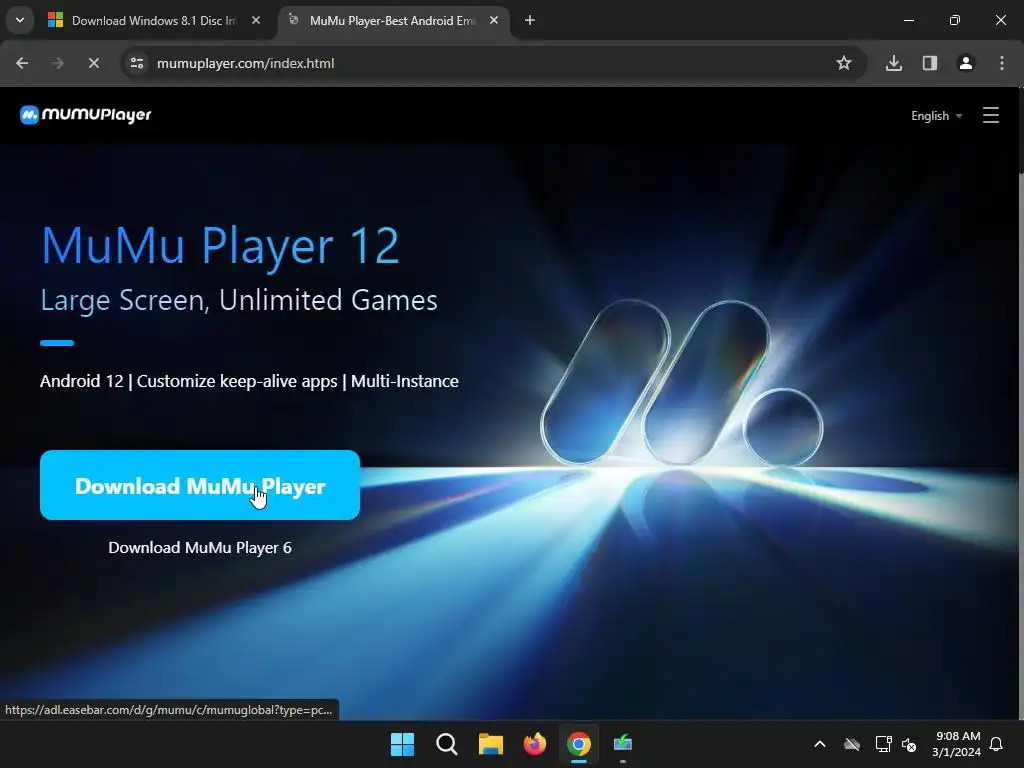View site information icon in address bar

(137, 63)
